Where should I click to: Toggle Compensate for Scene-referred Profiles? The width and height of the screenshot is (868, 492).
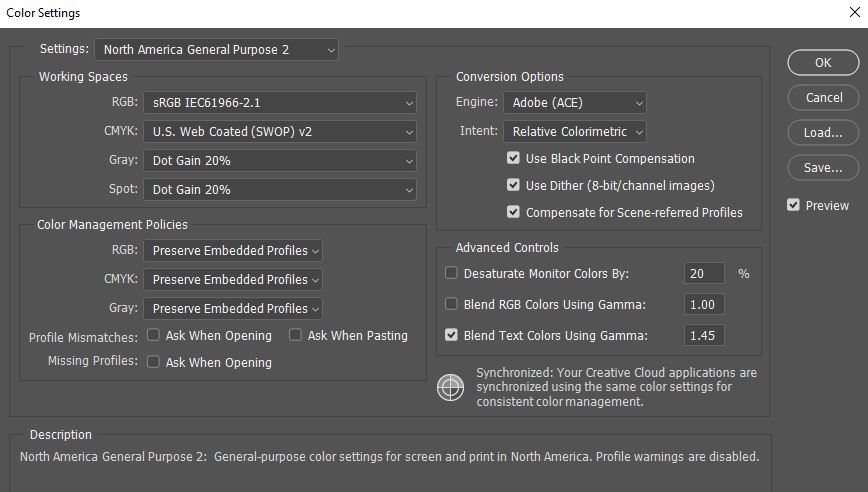pos(514,212)
